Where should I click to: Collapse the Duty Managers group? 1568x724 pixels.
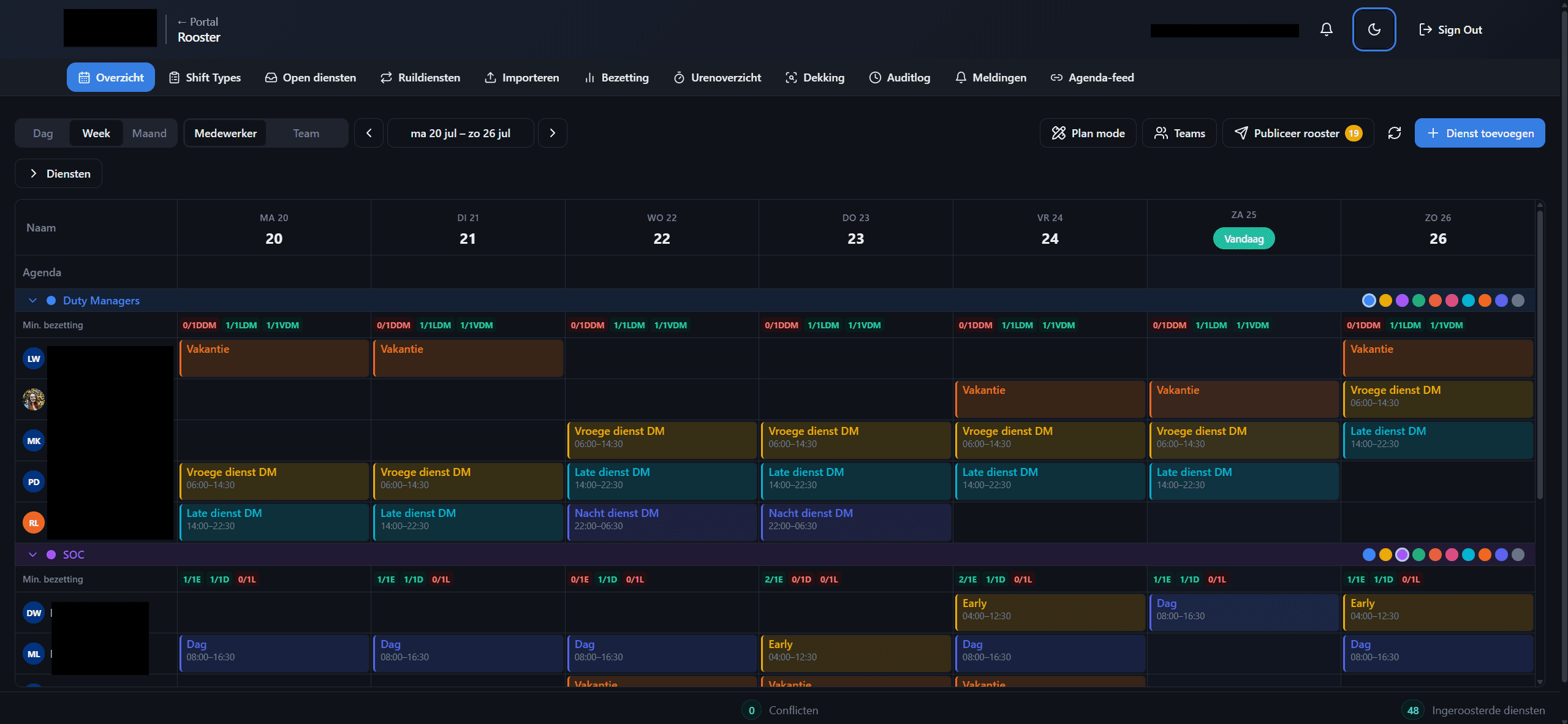33,301
